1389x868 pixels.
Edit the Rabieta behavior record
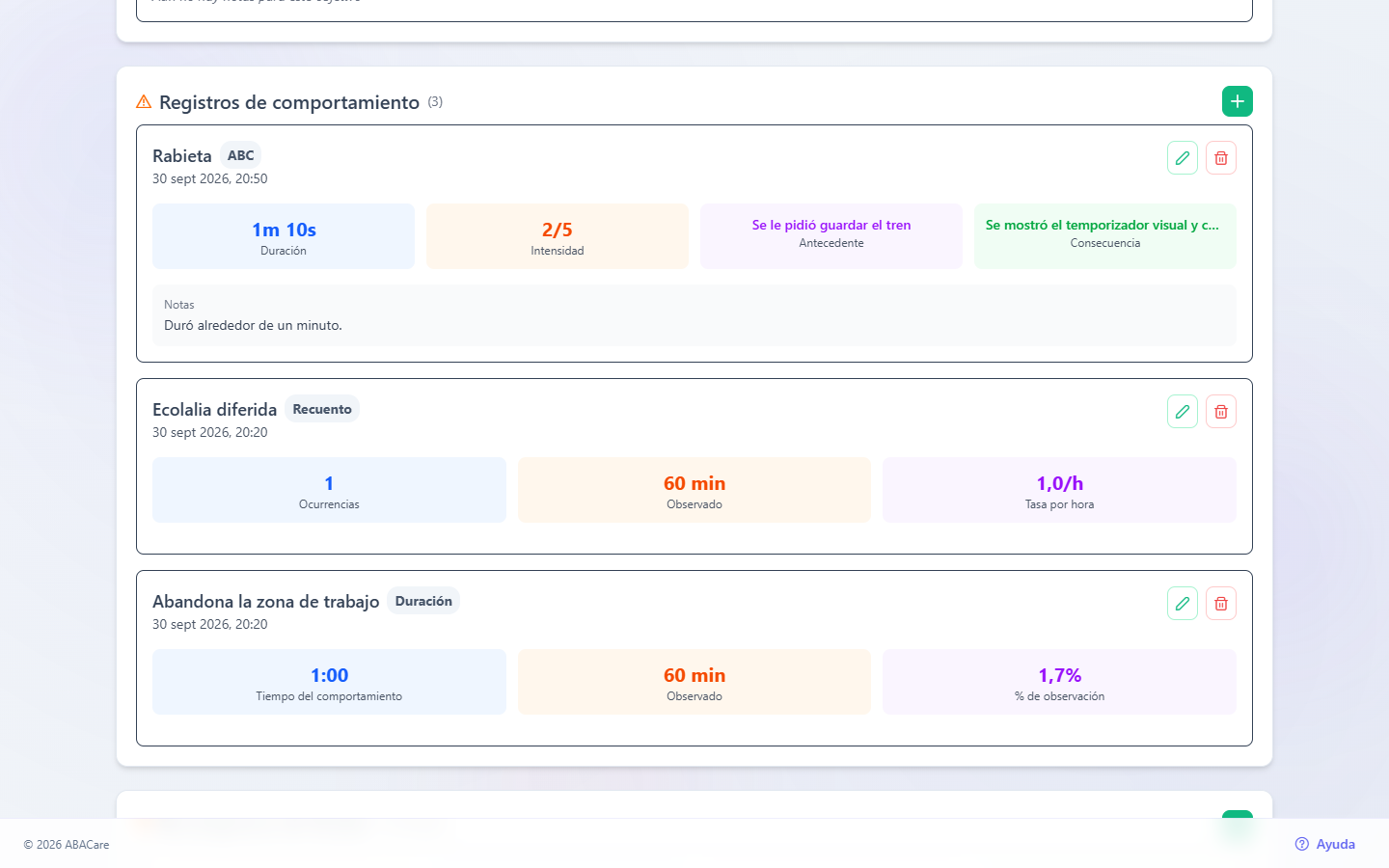coord(1183,158)
